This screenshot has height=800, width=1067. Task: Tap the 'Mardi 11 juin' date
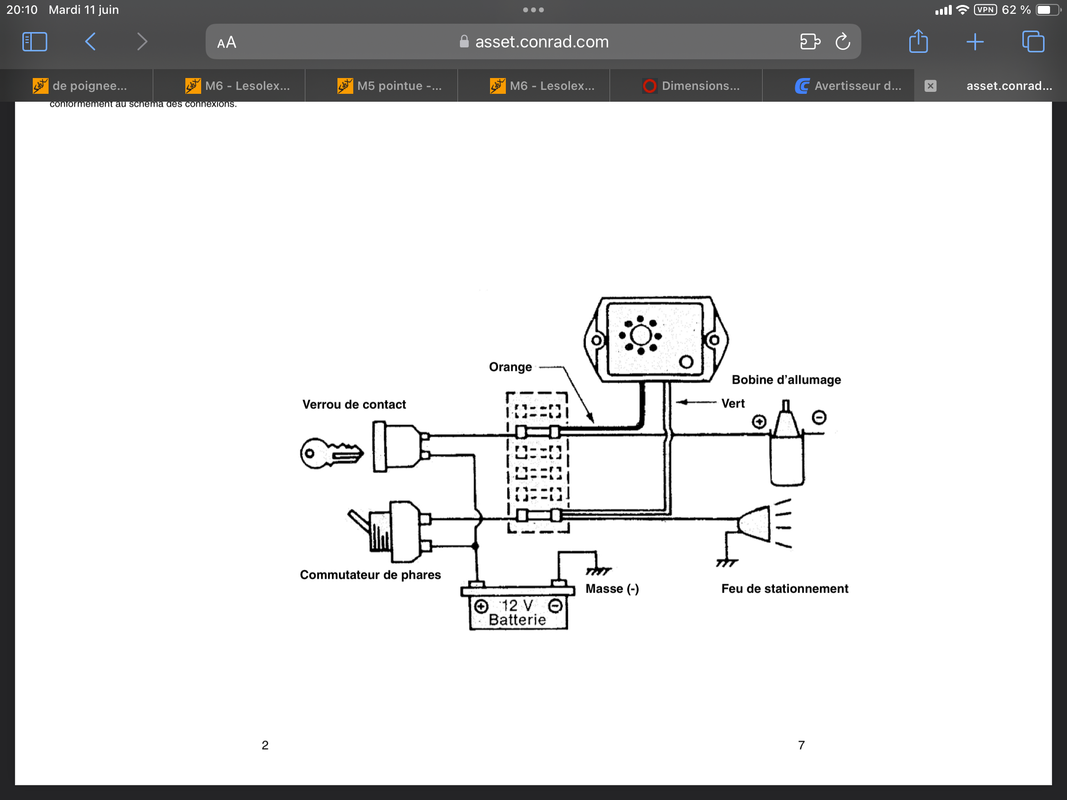coord(84,10)
